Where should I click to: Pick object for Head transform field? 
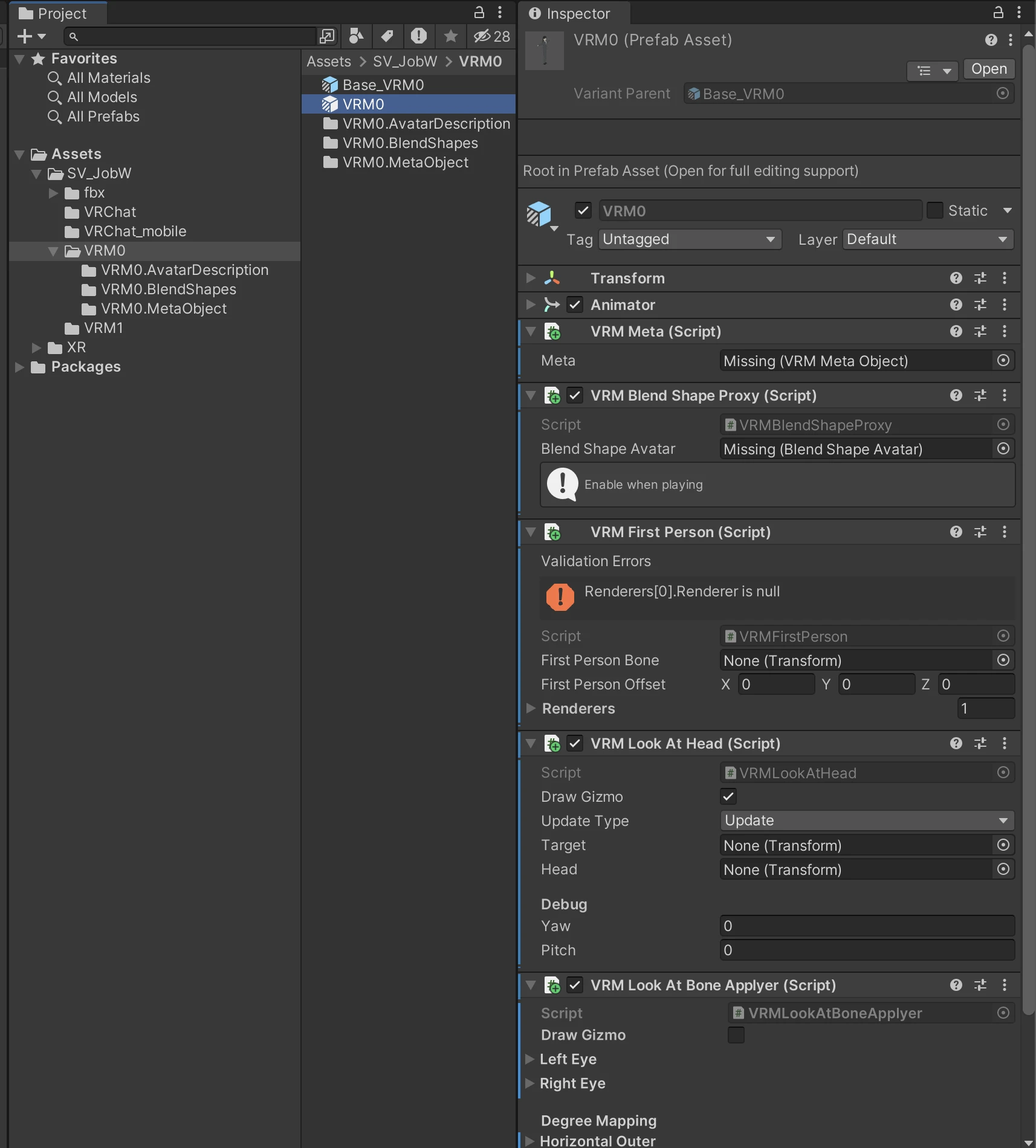click(x=1003, y=869)
